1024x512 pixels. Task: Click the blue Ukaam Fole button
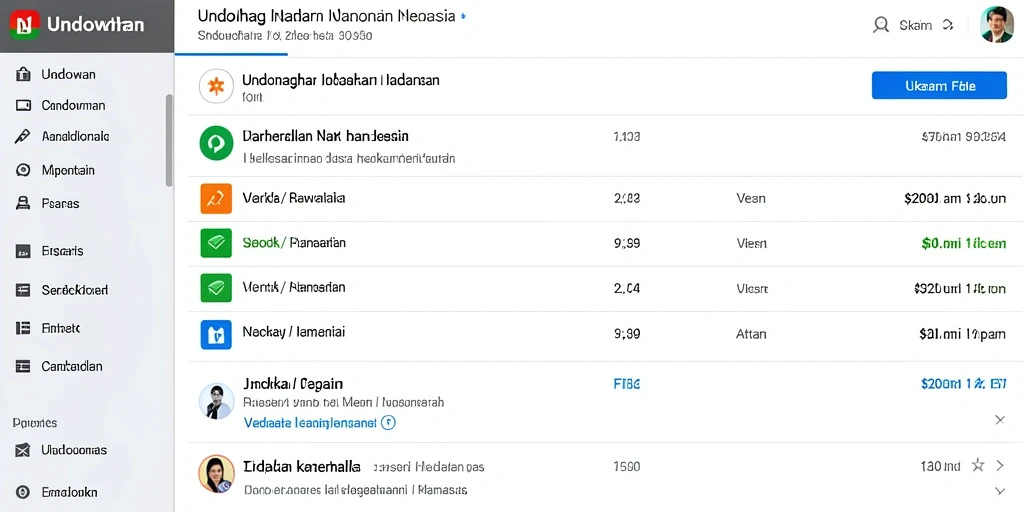(939, 86)
